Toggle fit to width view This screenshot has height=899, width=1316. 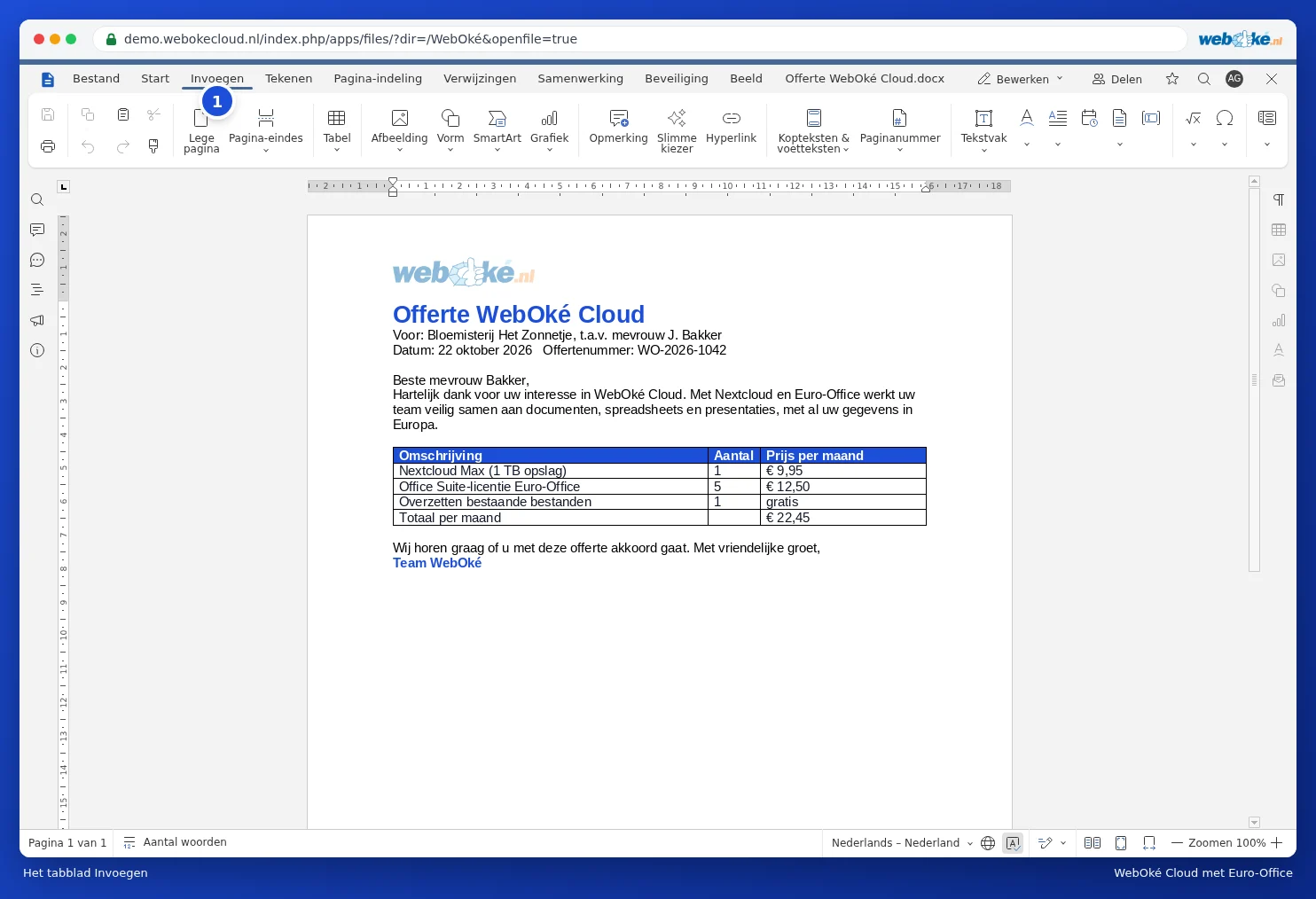pyautogui.click(x=1149, y=843)
